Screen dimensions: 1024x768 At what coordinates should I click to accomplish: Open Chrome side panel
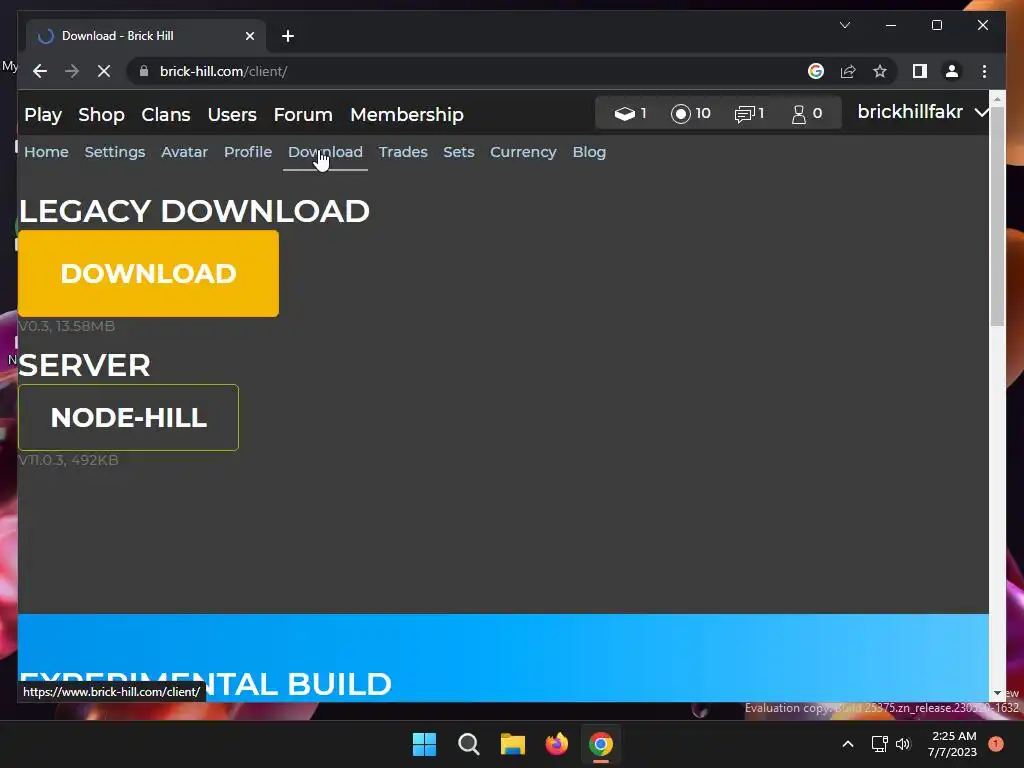(920, 71)
